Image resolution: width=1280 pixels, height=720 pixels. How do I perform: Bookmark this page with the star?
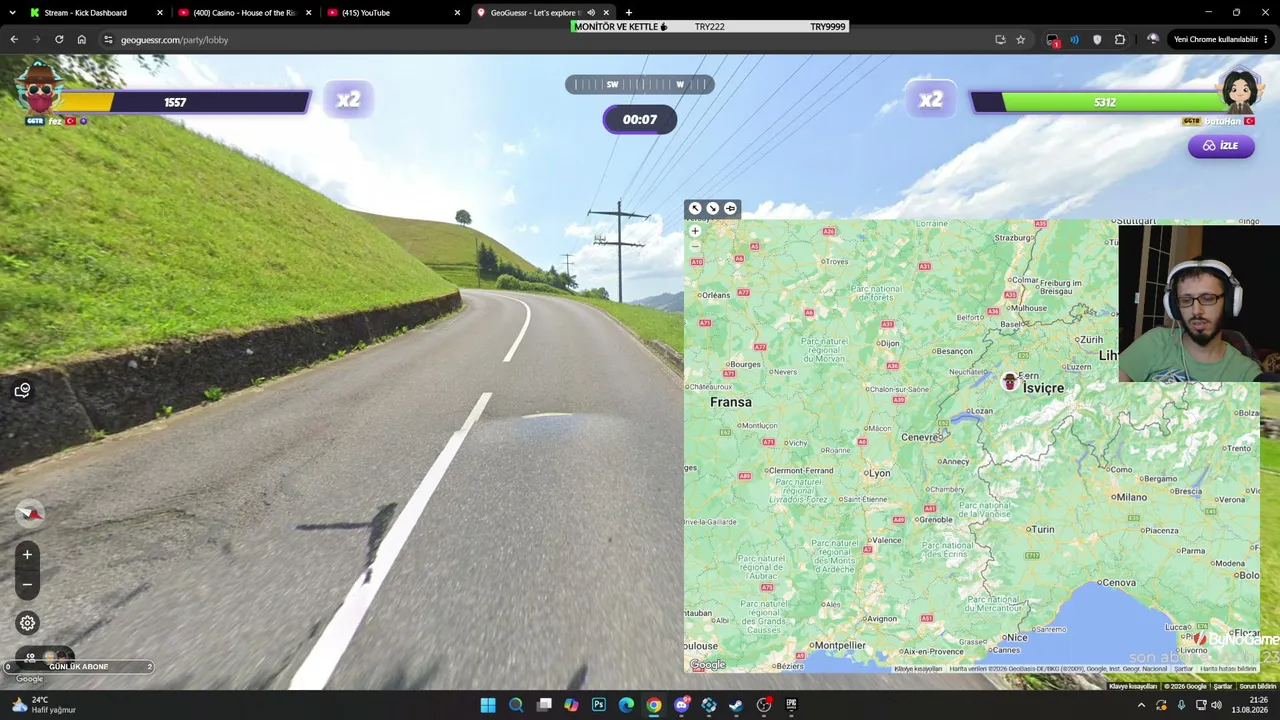click(1020, 40)
